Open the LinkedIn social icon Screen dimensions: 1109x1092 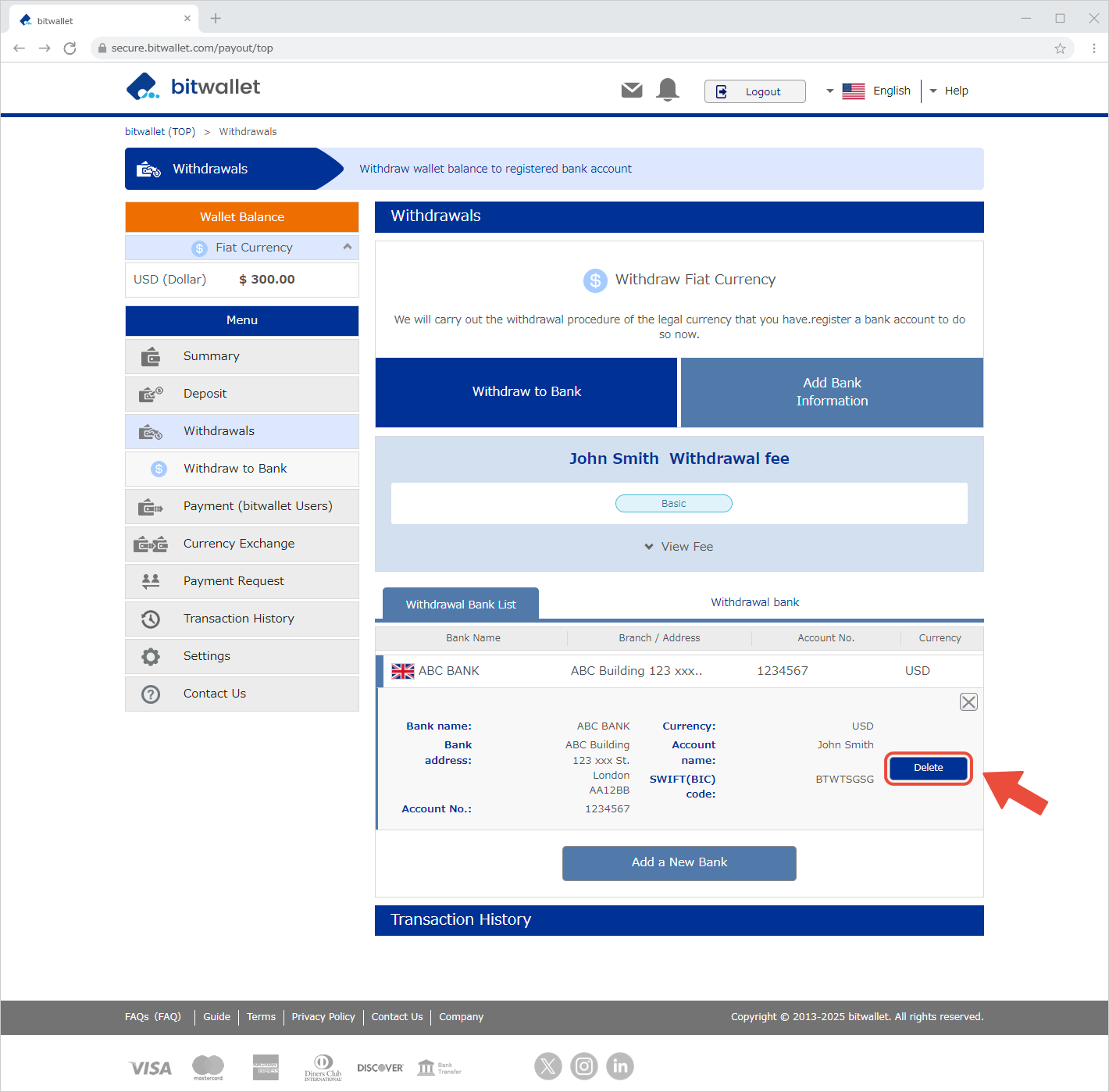[620, 1066]
